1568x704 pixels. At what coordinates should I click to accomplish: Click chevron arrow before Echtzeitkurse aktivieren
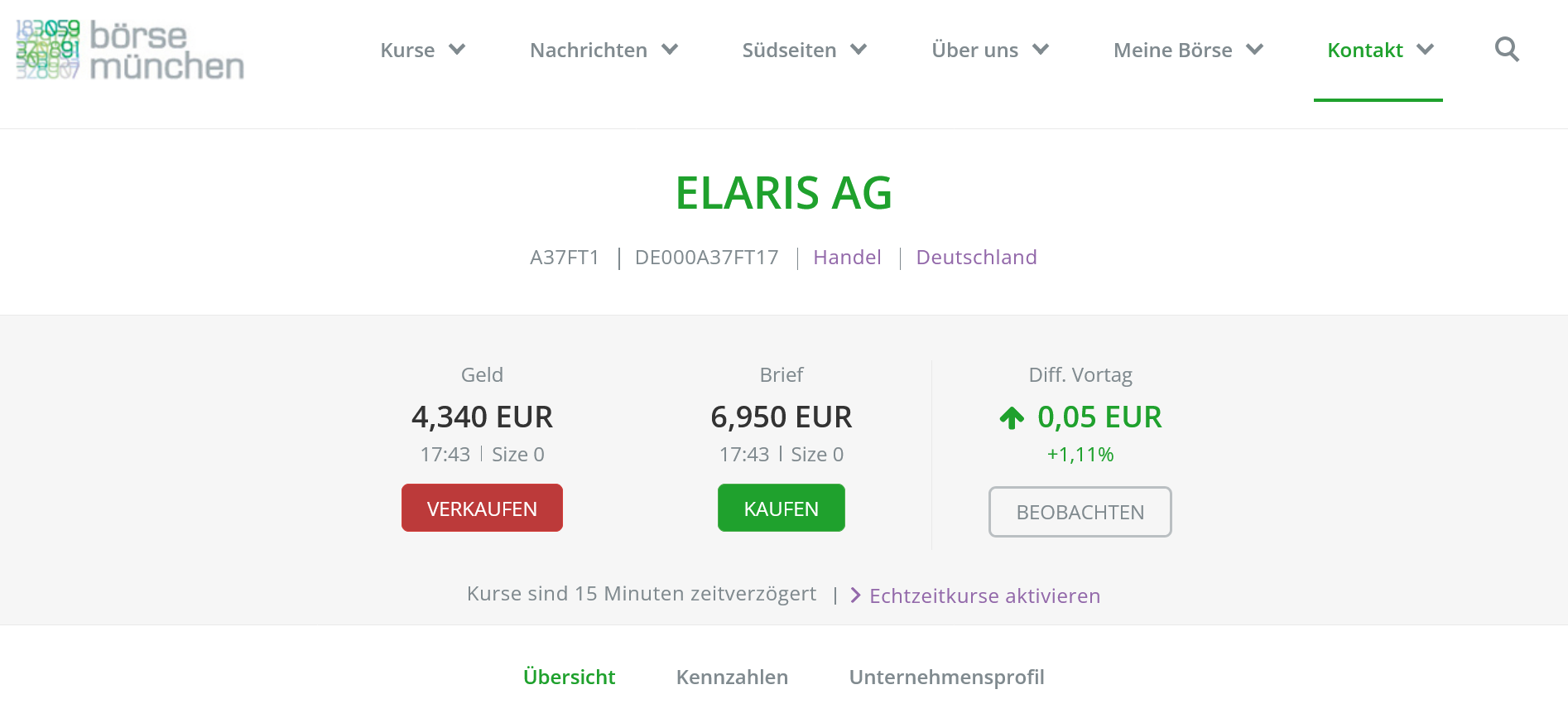pyautogui.click(x=855, y=596)
